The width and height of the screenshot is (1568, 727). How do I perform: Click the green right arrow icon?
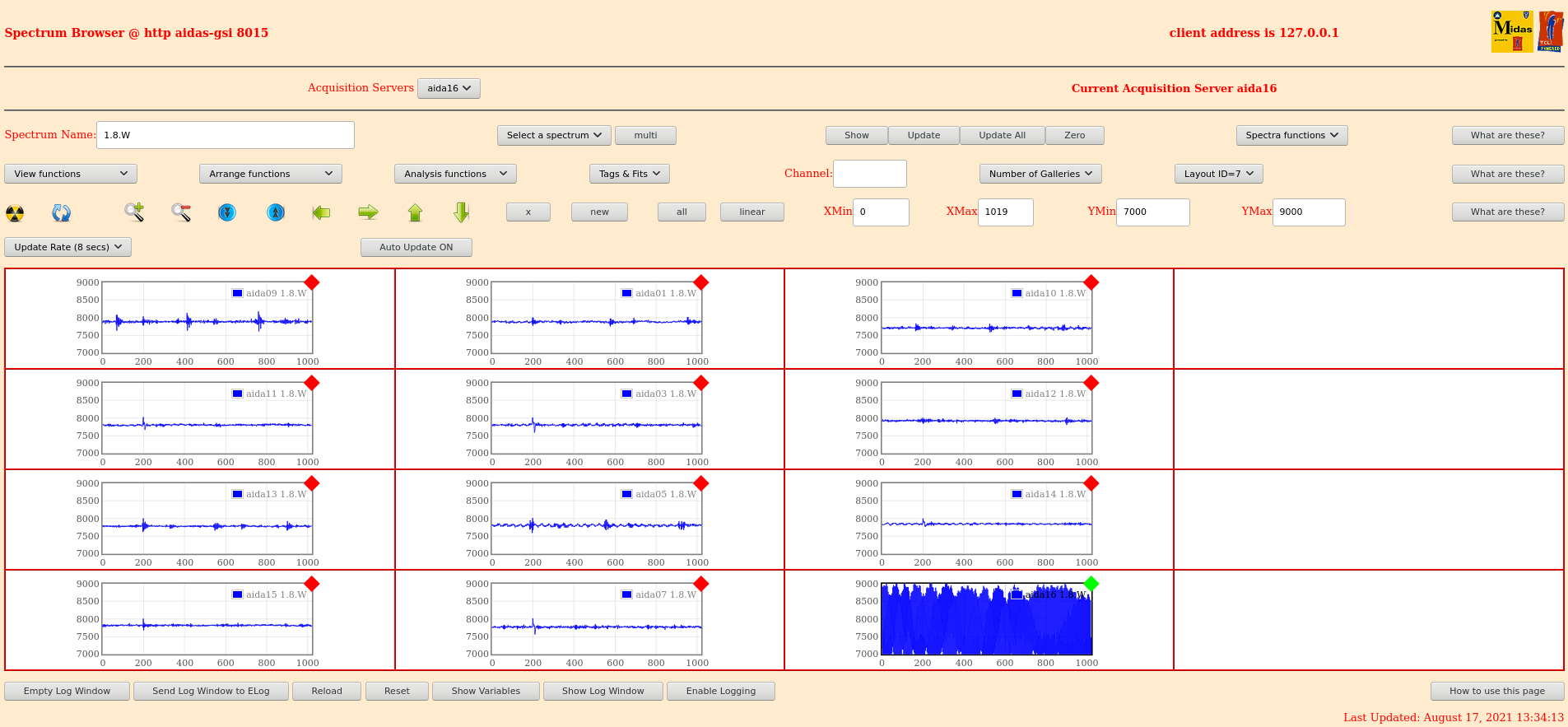pos(368,212)
